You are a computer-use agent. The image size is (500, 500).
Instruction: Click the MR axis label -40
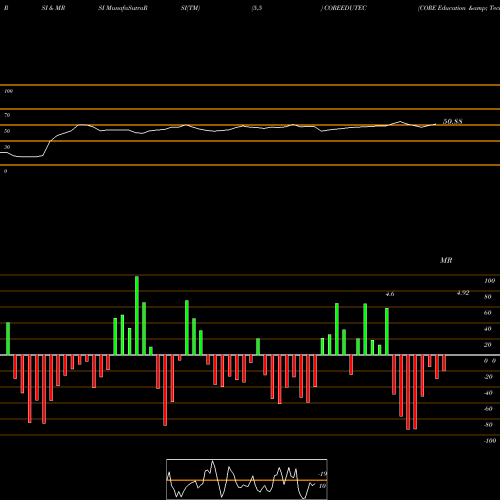click(x=488, y=393)
